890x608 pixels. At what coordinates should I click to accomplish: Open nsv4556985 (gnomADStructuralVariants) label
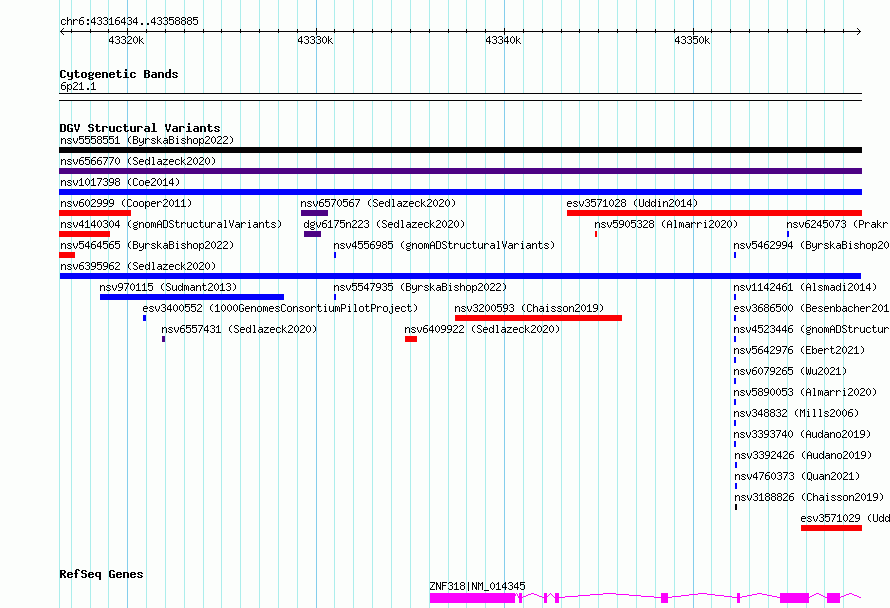tap(444, 245)
